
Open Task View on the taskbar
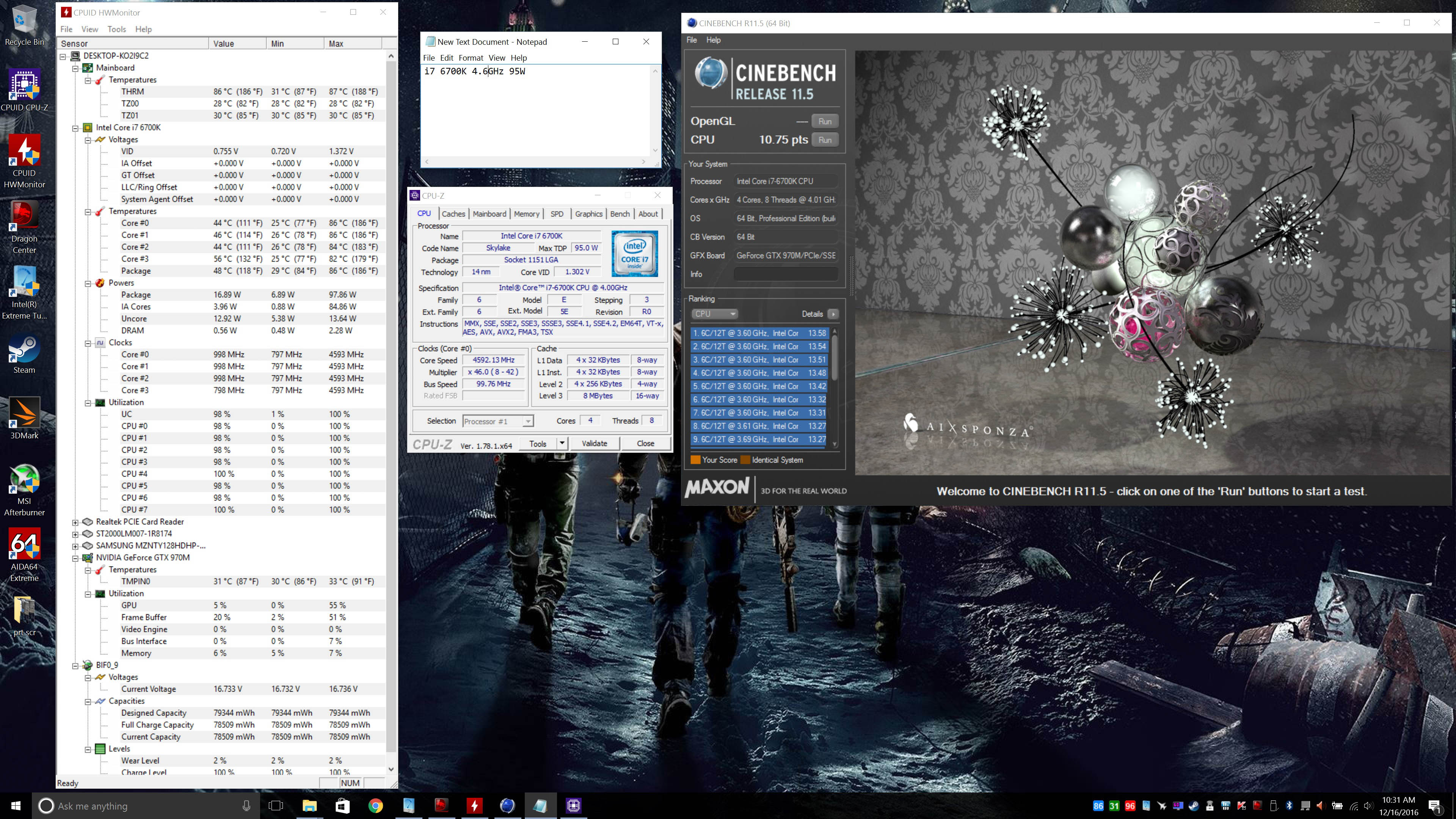click(x=276, y=805)
